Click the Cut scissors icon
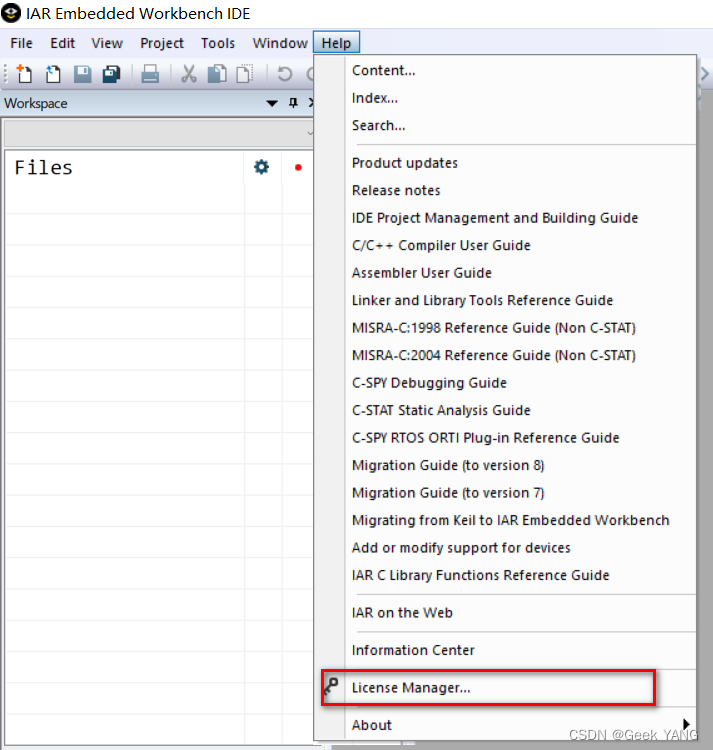The width and height of the screenshot is (713, 750). (x=188, y=74)
